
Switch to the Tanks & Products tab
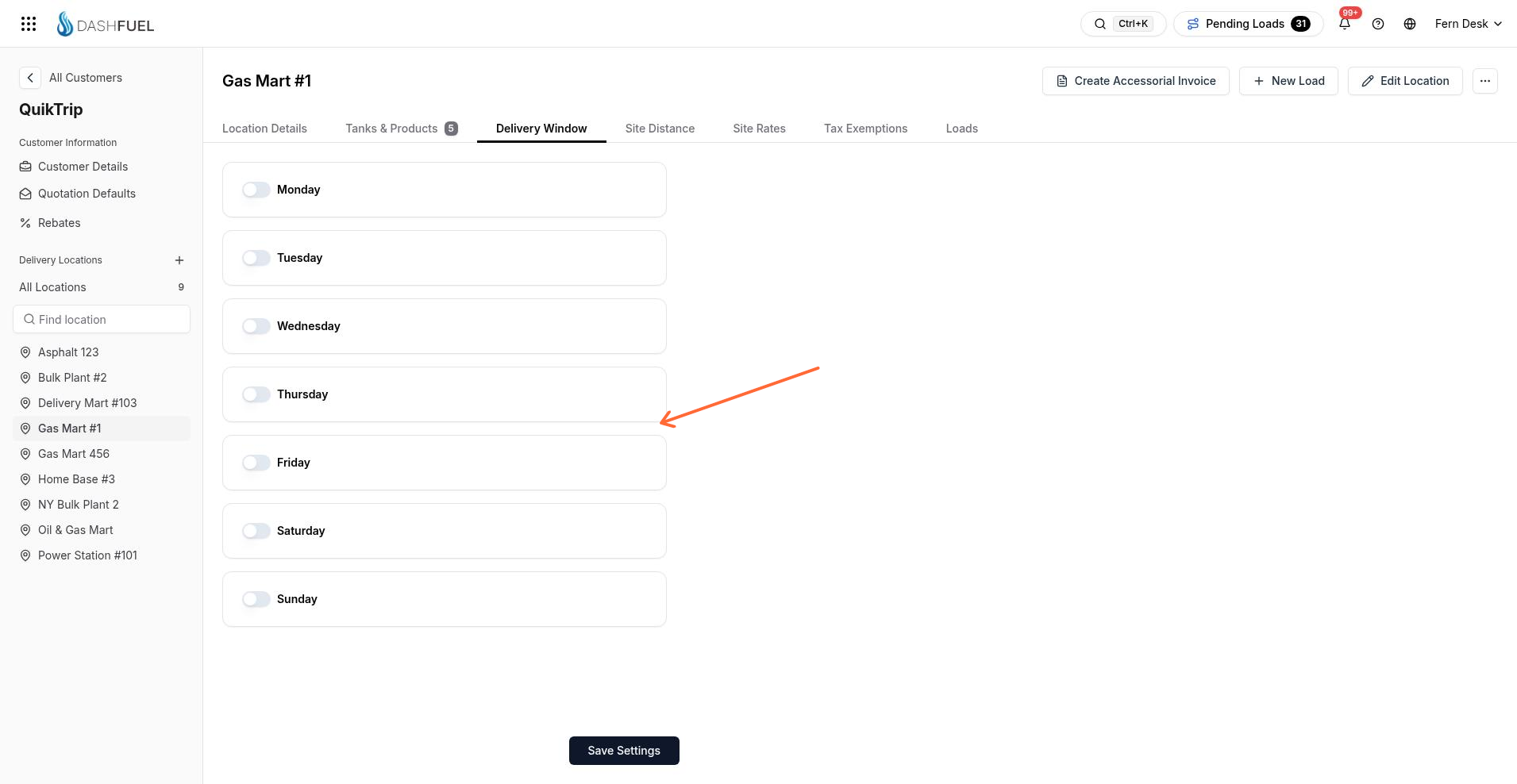click(x=401, y=129)
